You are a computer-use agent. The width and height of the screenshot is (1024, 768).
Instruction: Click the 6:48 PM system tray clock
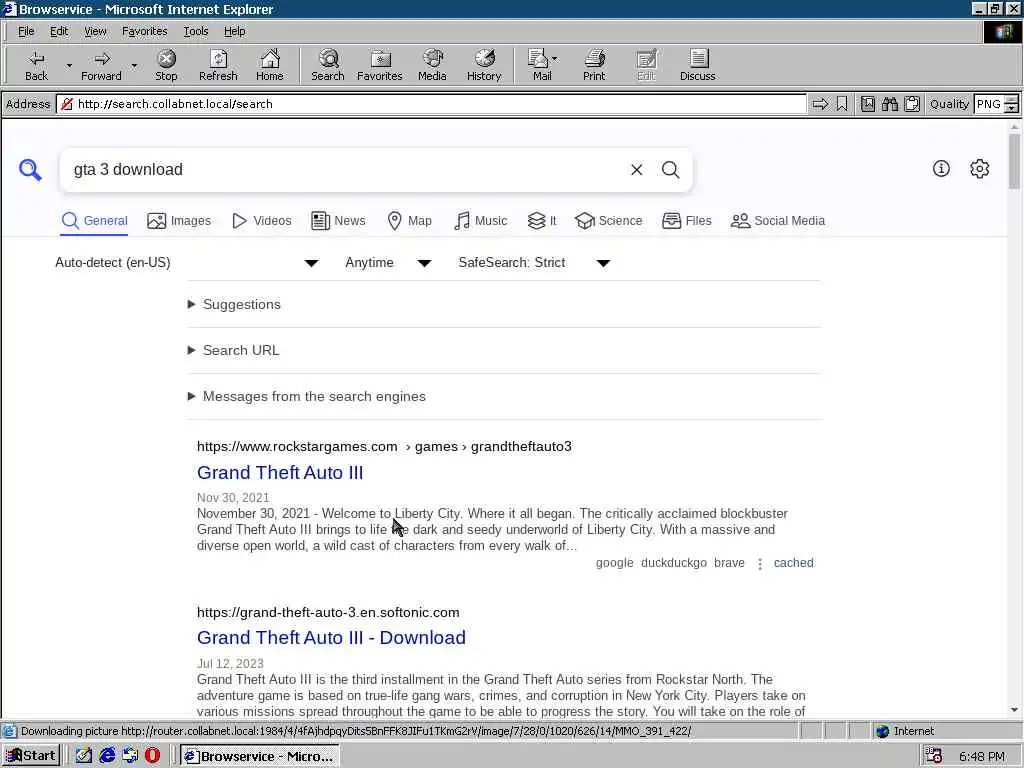pyautogui.click(x=982, y=756)
